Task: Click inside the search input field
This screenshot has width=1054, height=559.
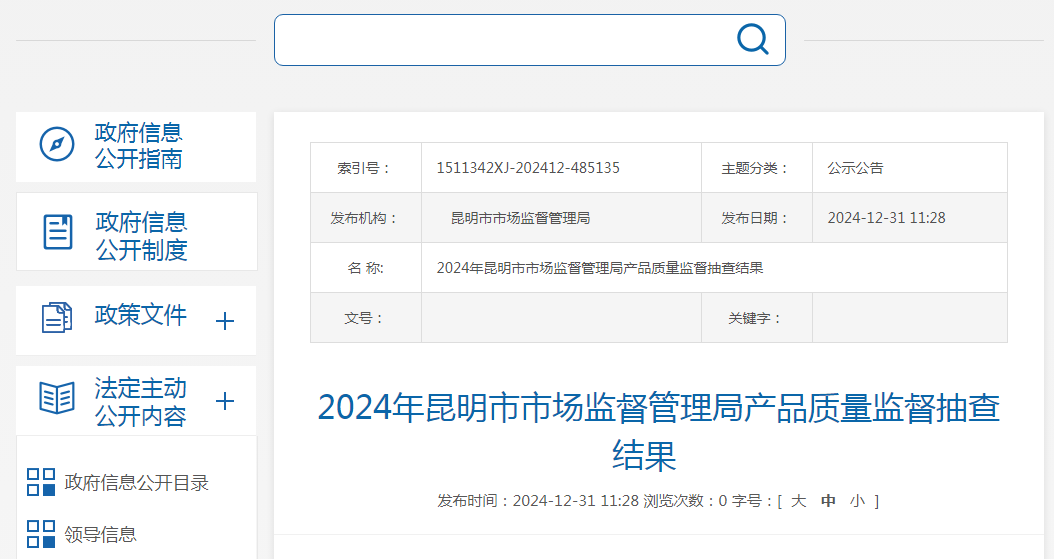Action: click(x=500, y=40)
